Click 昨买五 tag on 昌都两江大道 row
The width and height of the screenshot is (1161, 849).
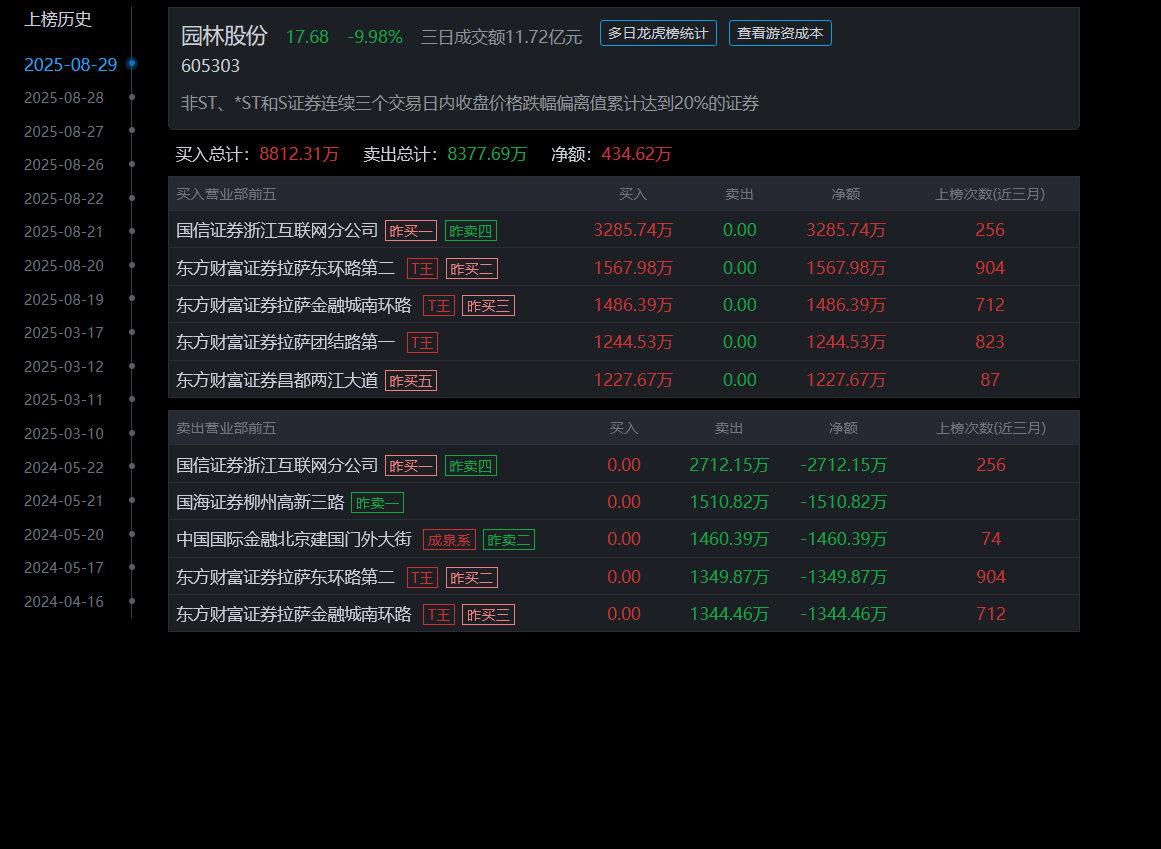pyautogui.click(x=411, y=380)
